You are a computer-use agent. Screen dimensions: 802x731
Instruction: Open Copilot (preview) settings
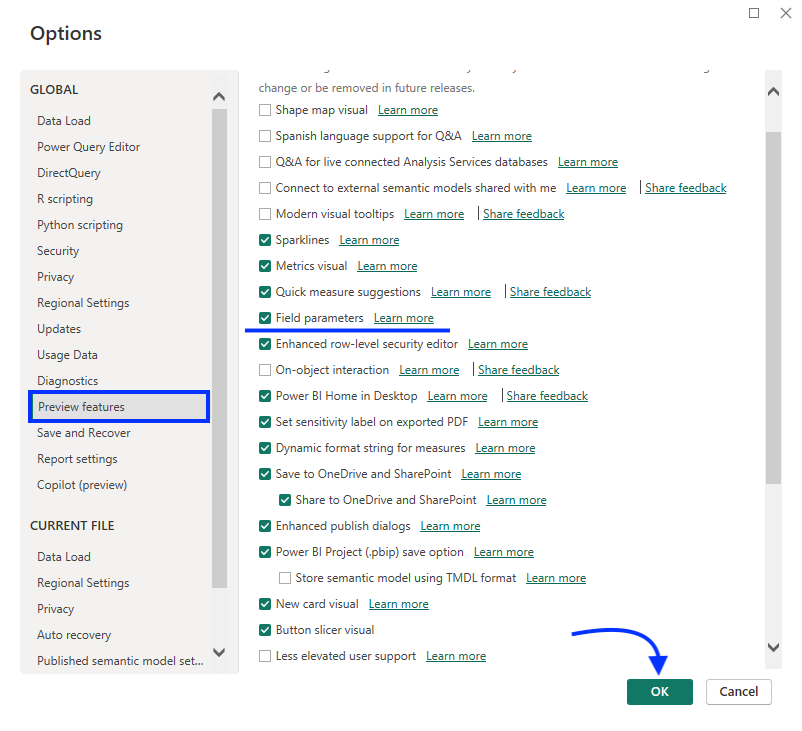(82, 485)
